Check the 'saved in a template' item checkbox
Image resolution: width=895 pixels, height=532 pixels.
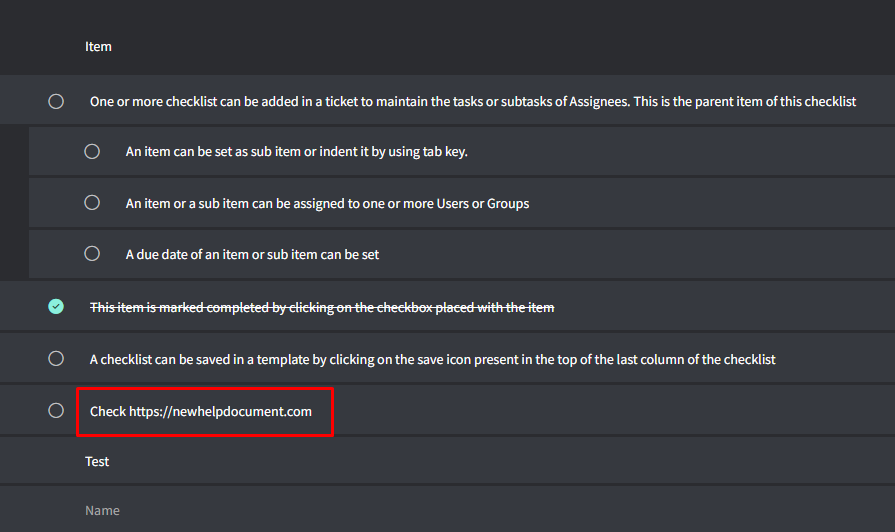tap(56, 358)
